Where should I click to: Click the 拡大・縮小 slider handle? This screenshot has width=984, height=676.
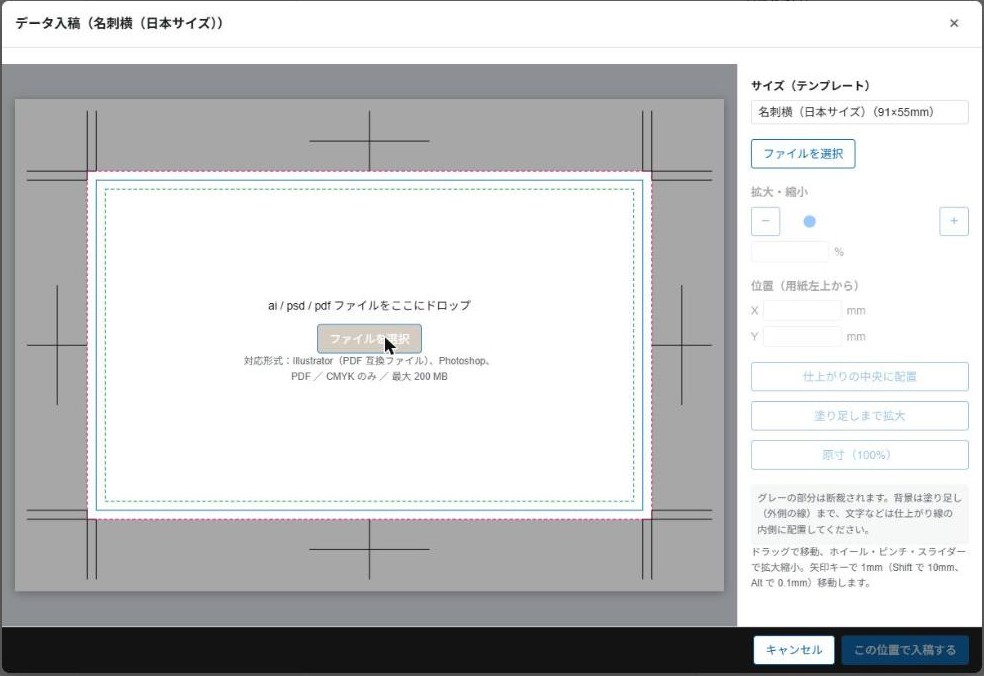point(810,222)
